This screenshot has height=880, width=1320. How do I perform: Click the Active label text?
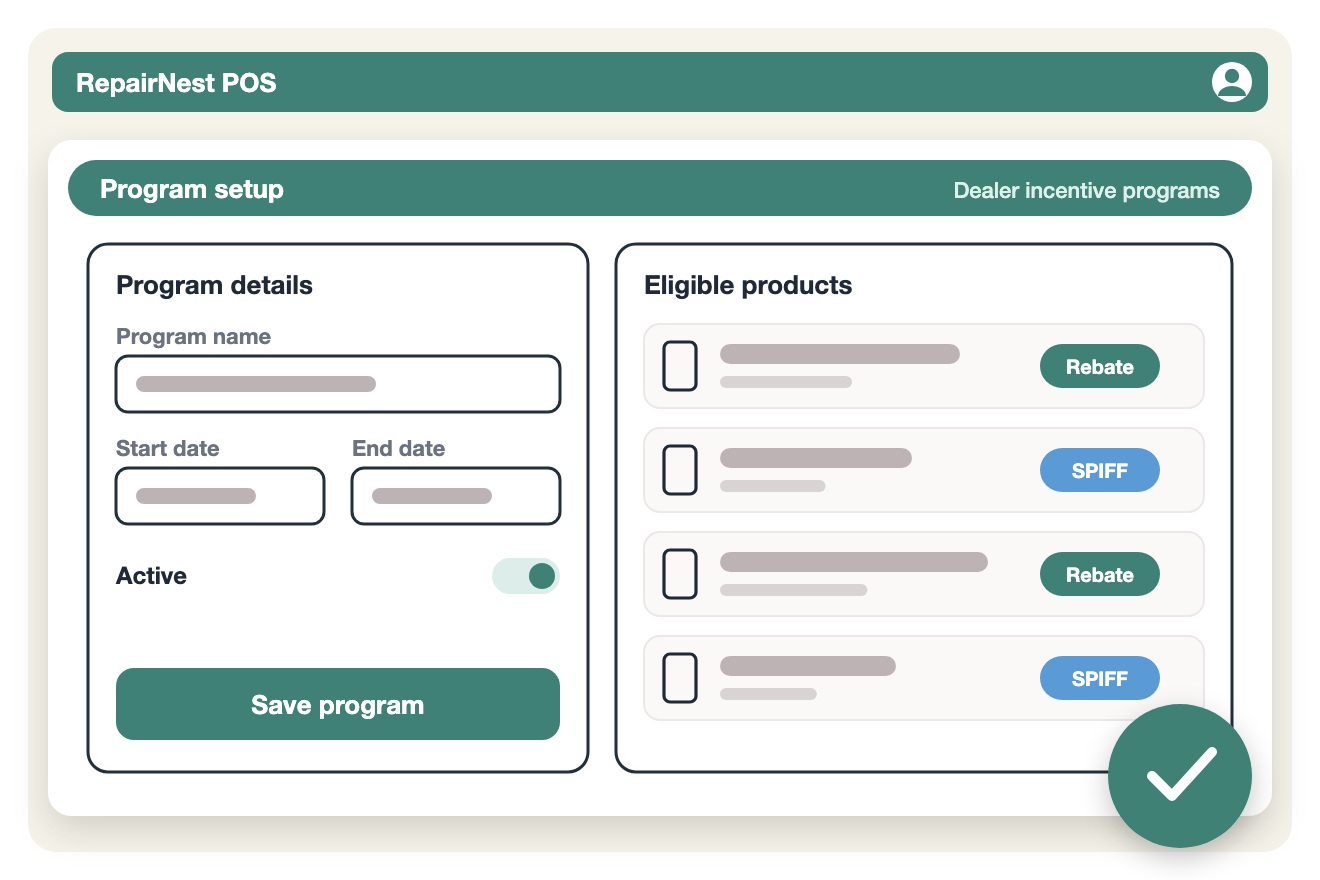(x=152, y=576)
